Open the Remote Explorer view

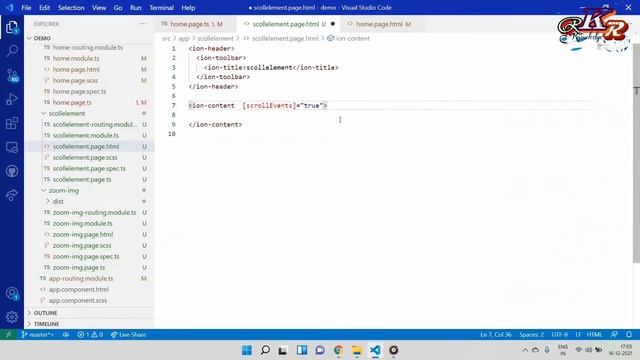point(12,147)
